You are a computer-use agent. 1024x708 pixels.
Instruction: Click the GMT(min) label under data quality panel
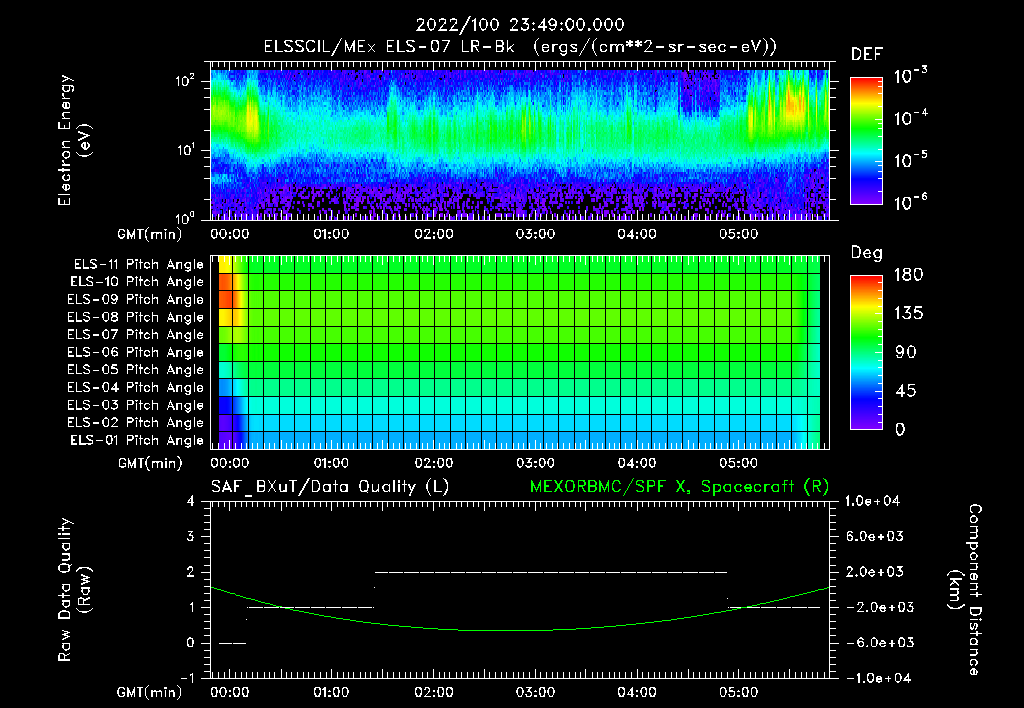[150, 692]
